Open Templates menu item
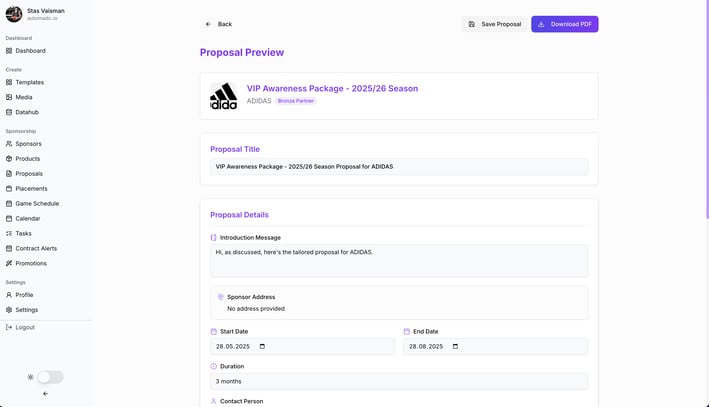The width and height of the screenshot is (709, 407). tap(29, 82)
